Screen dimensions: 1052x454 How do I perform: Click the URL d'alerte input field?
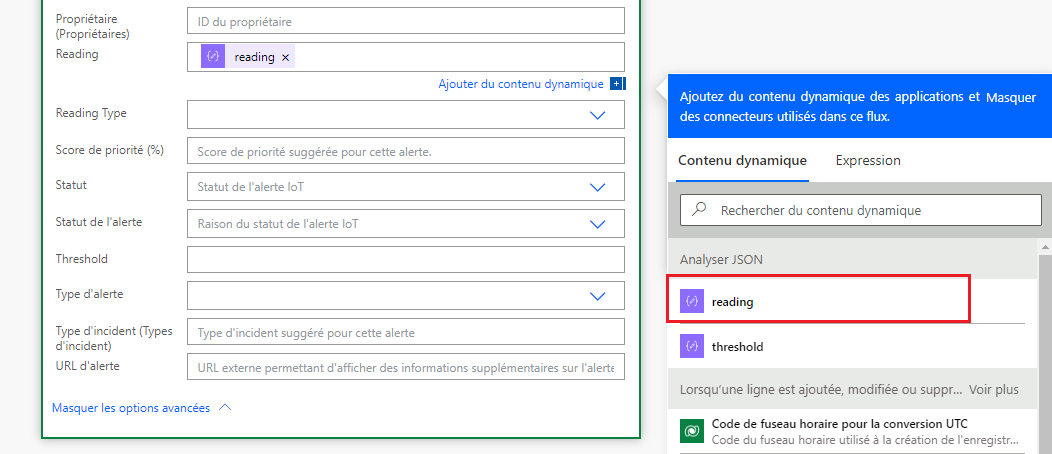pyautogui.click(x=406, y=367)
